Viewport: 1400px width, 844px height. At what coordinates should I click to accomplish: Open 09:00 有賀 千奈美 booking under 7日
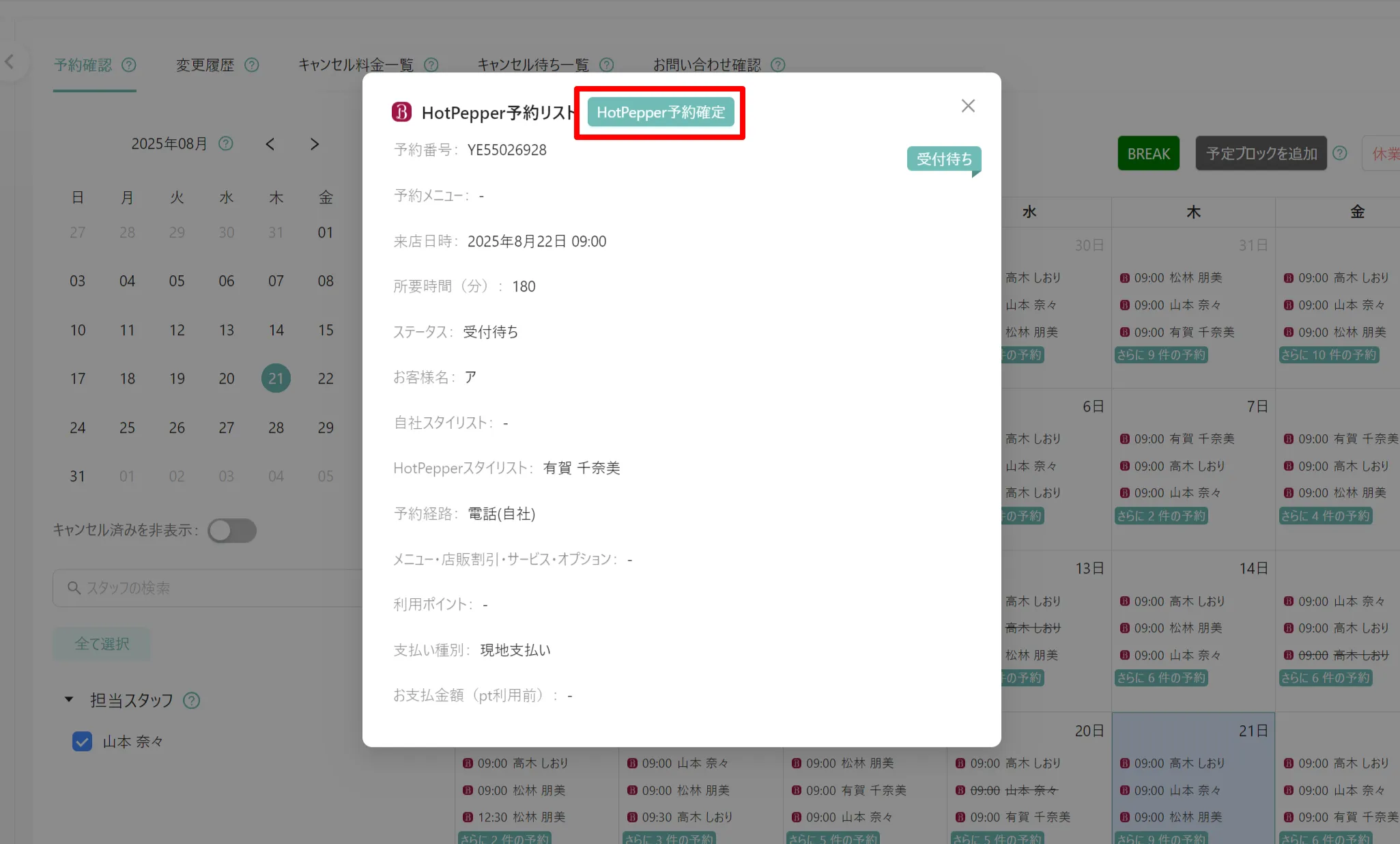[1177, 439]
